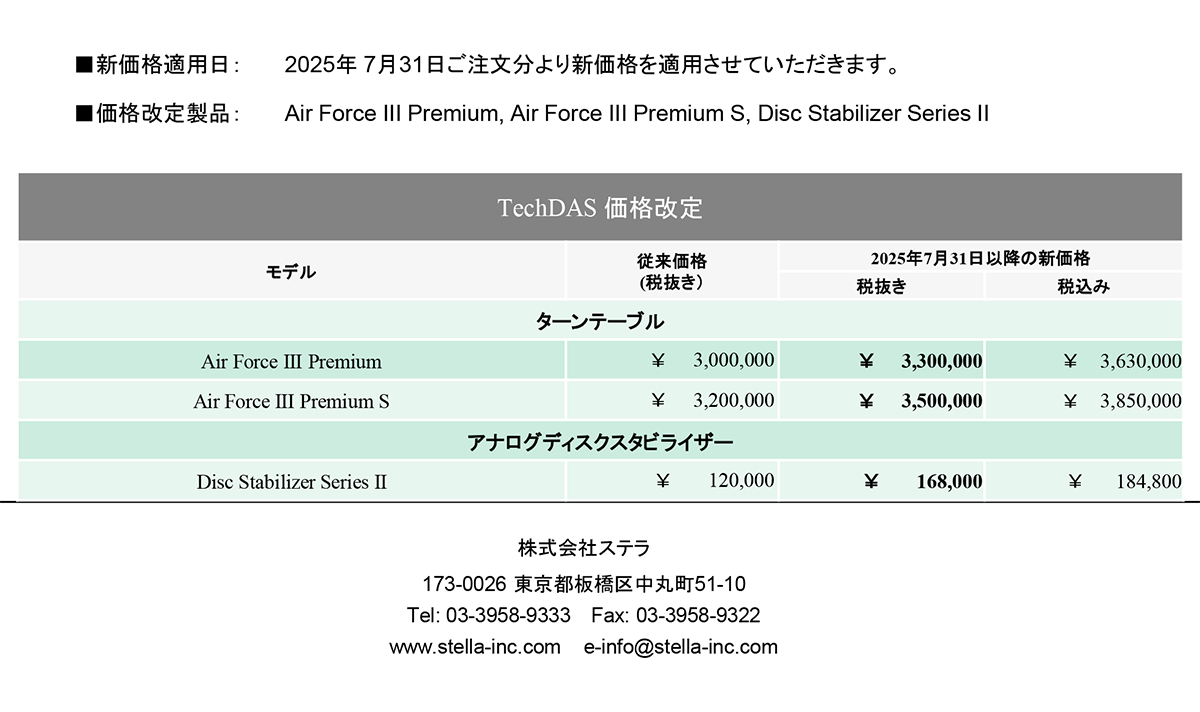Click the ターンテーブル section heading row

[600, 321]
